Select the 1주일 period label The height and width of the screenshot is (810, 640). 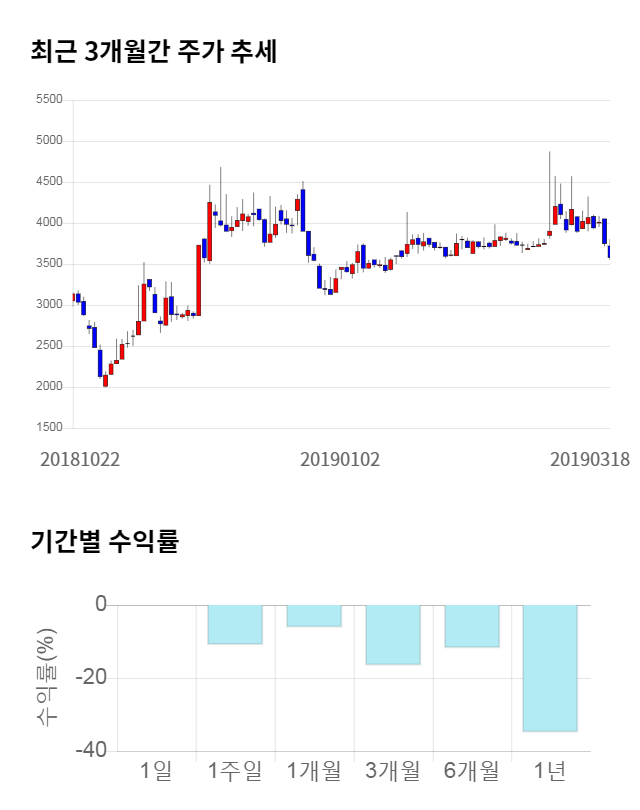coord(235,770)
